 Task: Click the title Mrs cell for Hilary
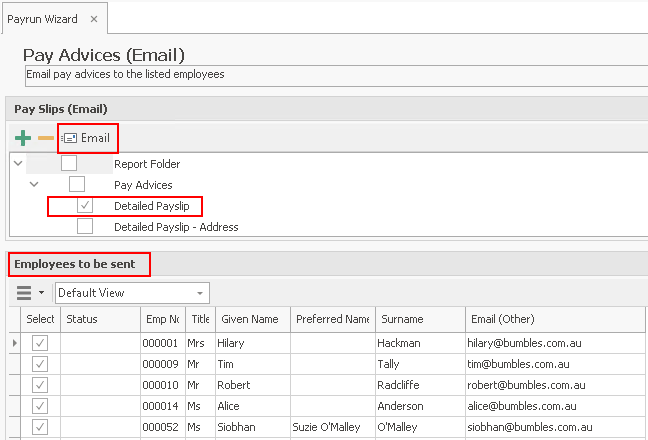click(x=200, y=343)
